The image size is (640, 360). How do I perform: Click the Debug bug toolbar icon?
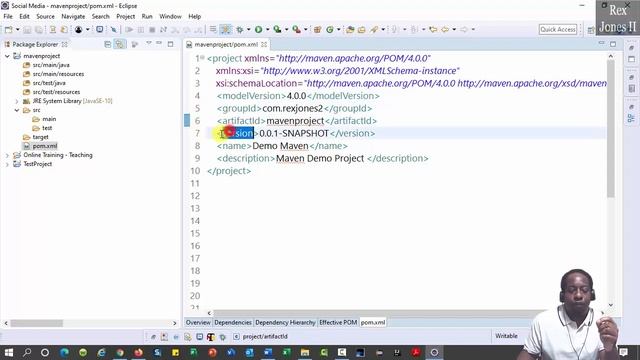(x=240, y=29)
